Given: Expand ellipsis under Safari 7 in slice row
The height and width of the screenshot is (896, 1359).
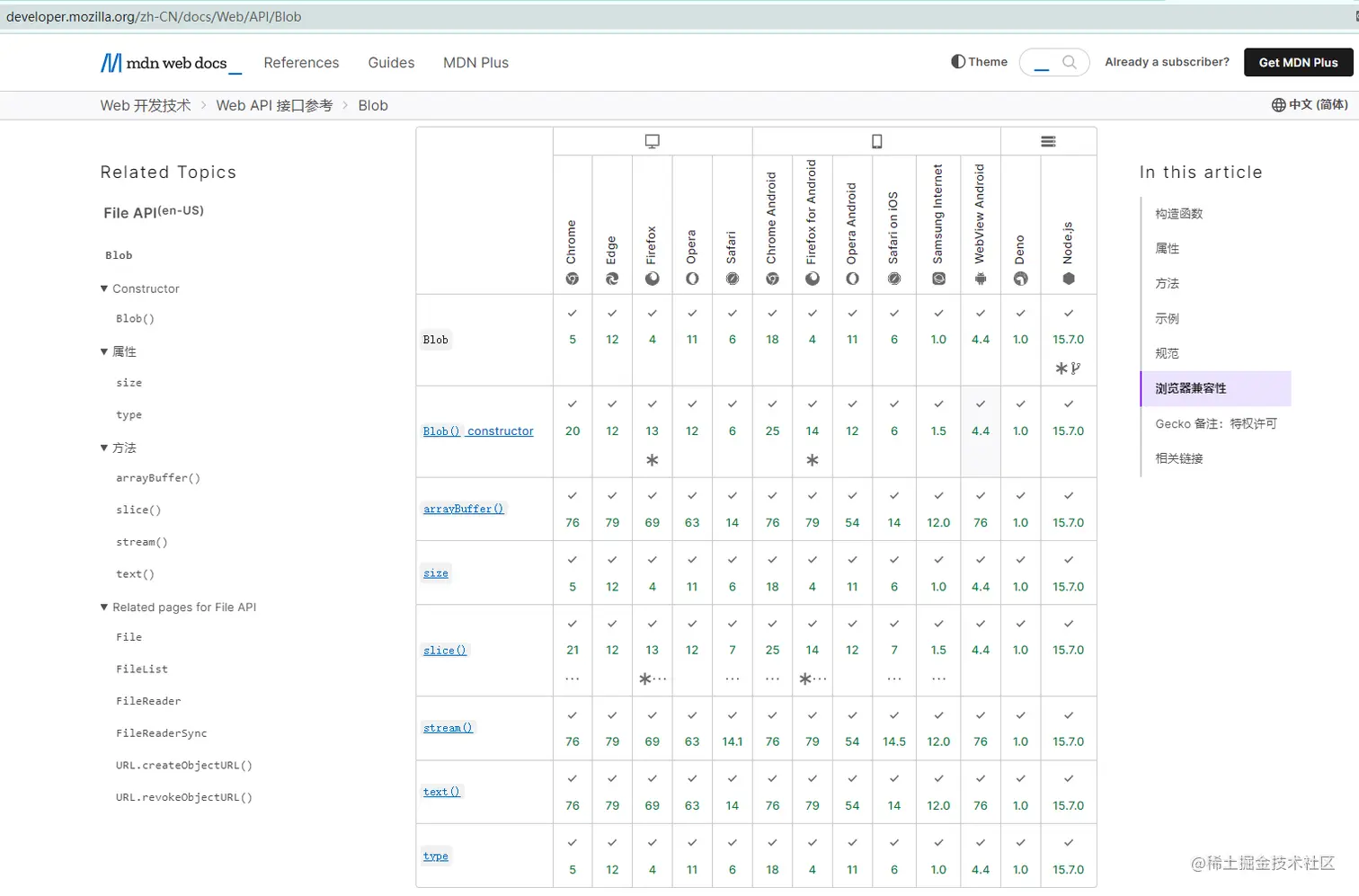Looking at the screenshot, I should tap(733, 679).
